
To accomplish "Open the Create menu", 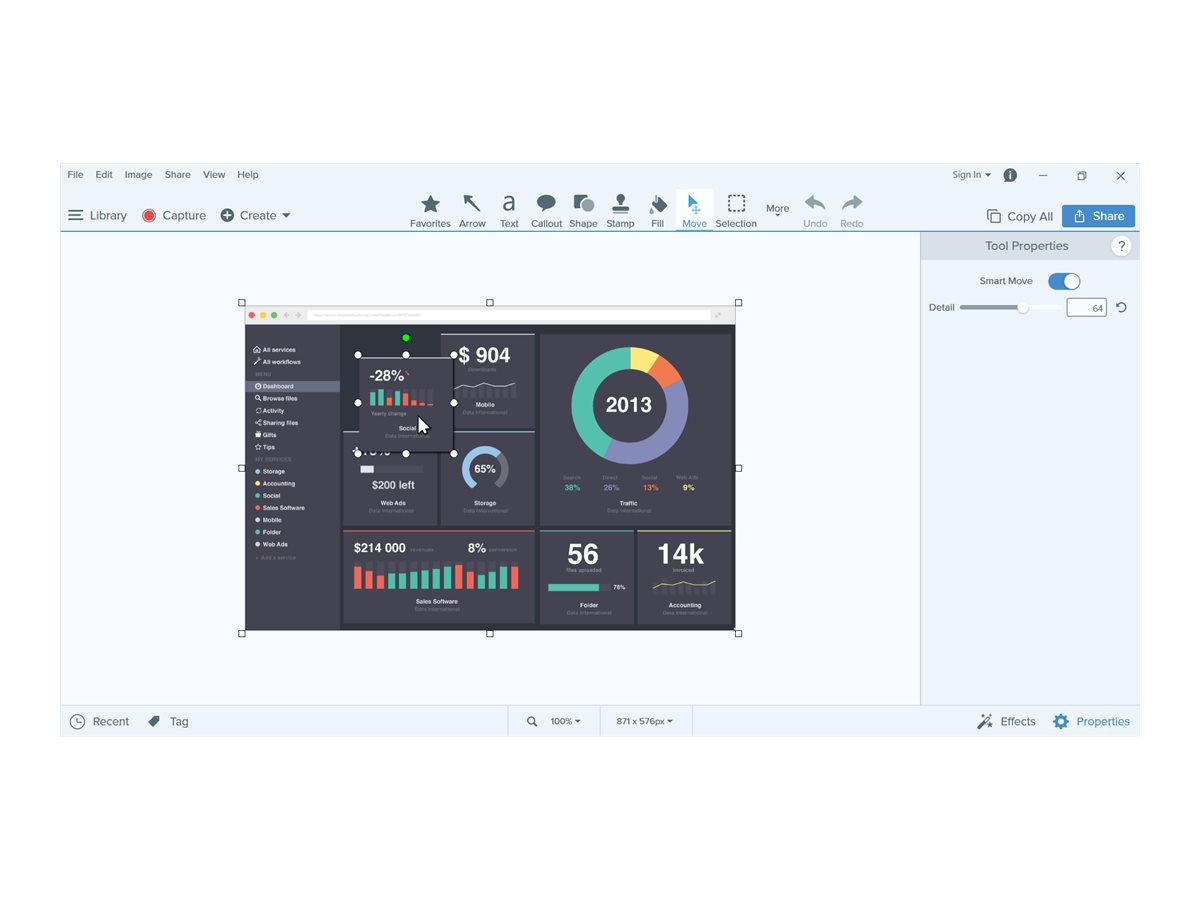I will (256, 215).
